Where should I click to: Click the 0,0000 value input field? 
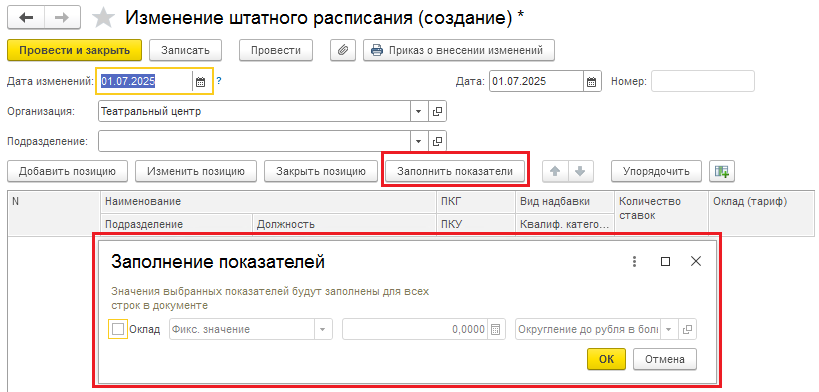tap(415, 330)
